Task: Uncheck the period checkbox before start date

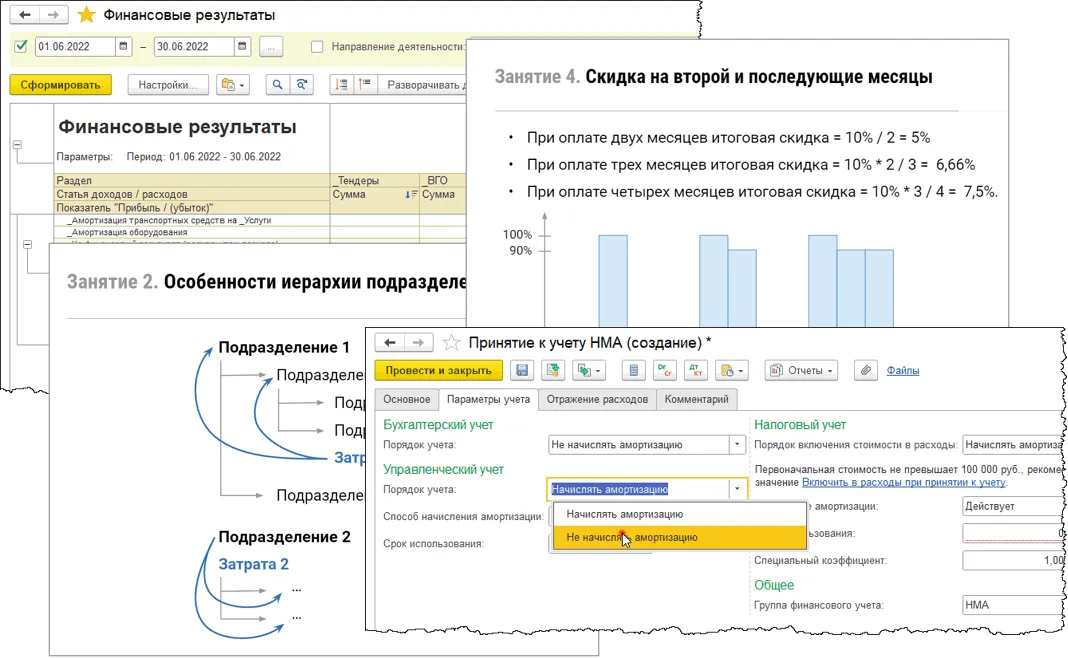Action: click(22, 46)
